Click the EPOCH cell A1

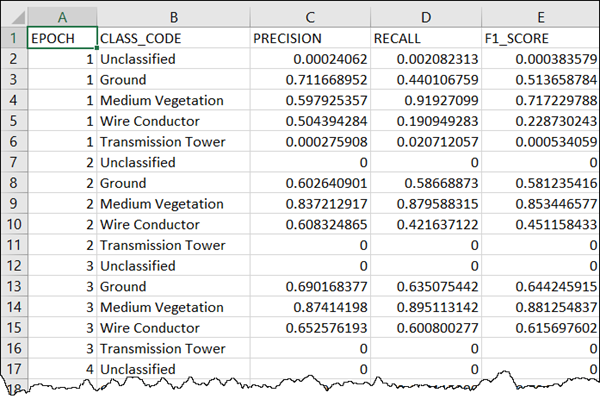[62, 38]
